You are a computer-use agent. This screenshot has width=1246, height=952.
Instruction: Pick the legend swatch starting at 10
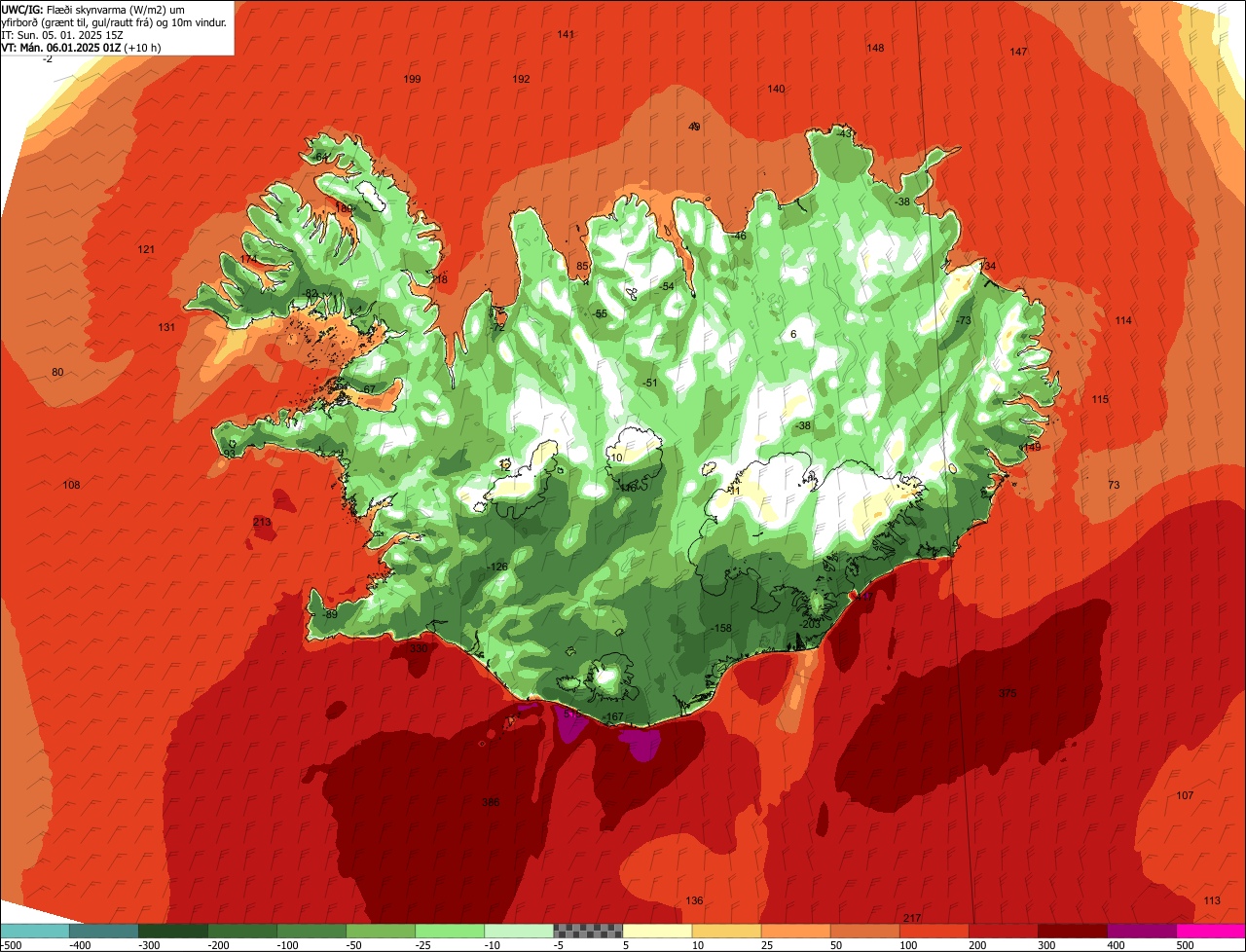[x=726, y=931]
